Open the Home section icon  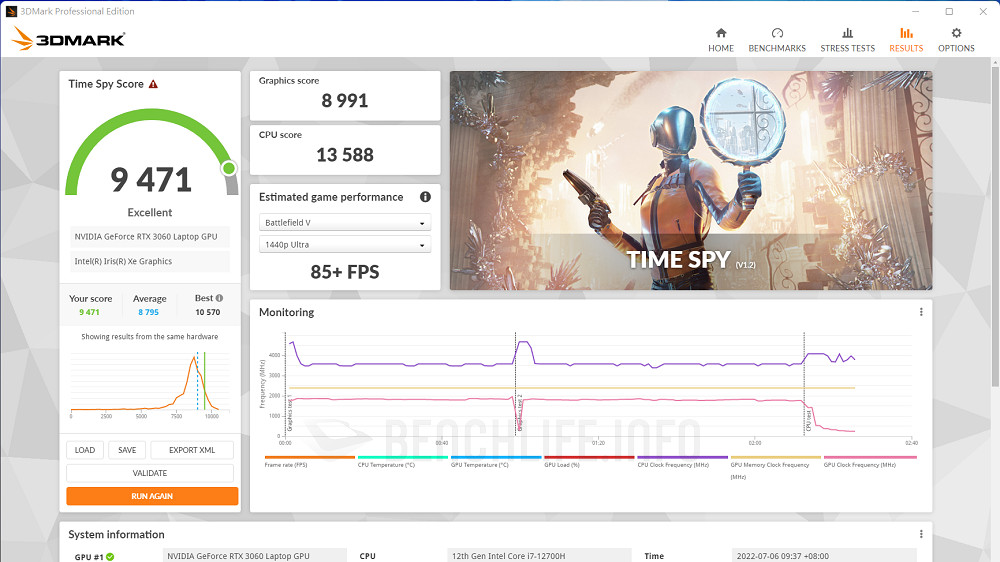[x=720, y=33]
